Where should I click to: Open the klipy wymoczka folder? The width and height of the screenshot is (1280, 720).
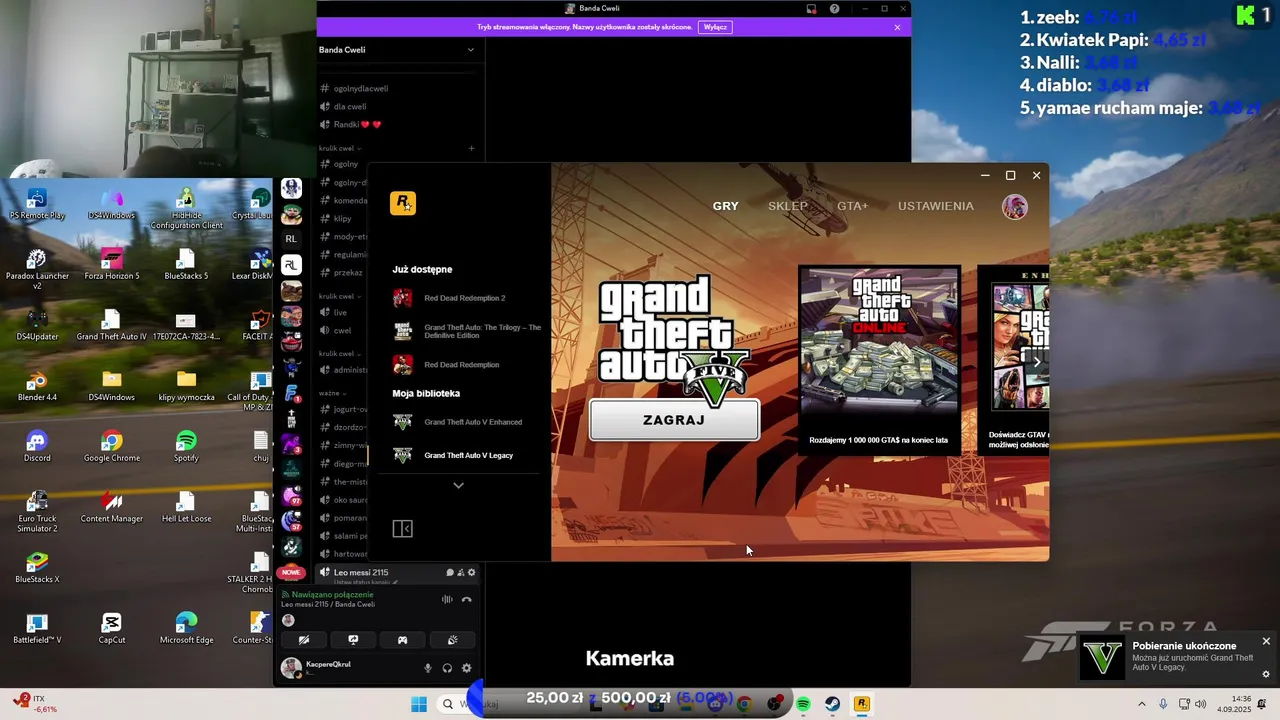pyautogui.click(x=186, y=385)
